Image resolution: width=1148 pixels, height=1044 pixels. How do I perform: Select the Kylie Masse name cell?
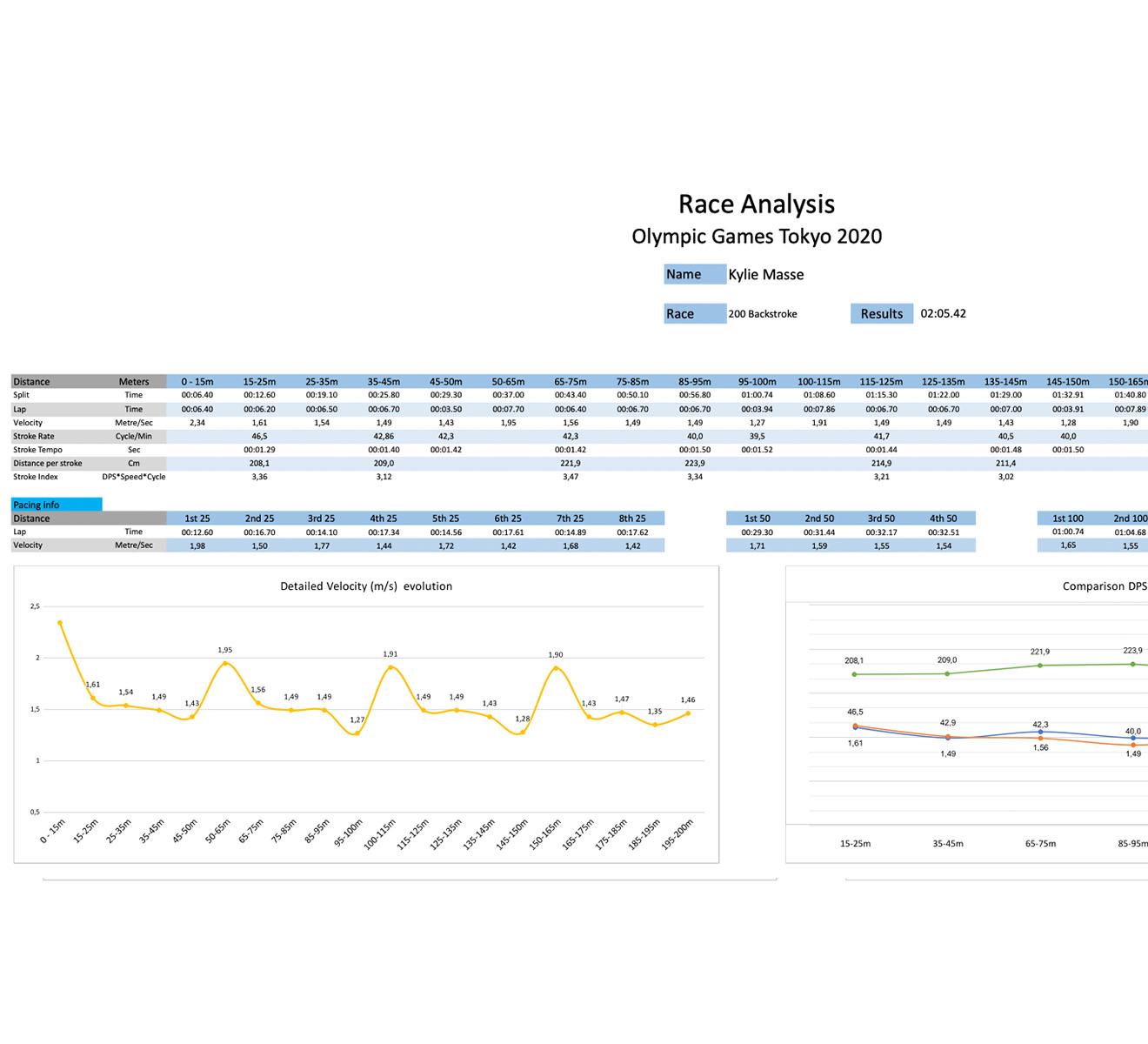(765, 275)
